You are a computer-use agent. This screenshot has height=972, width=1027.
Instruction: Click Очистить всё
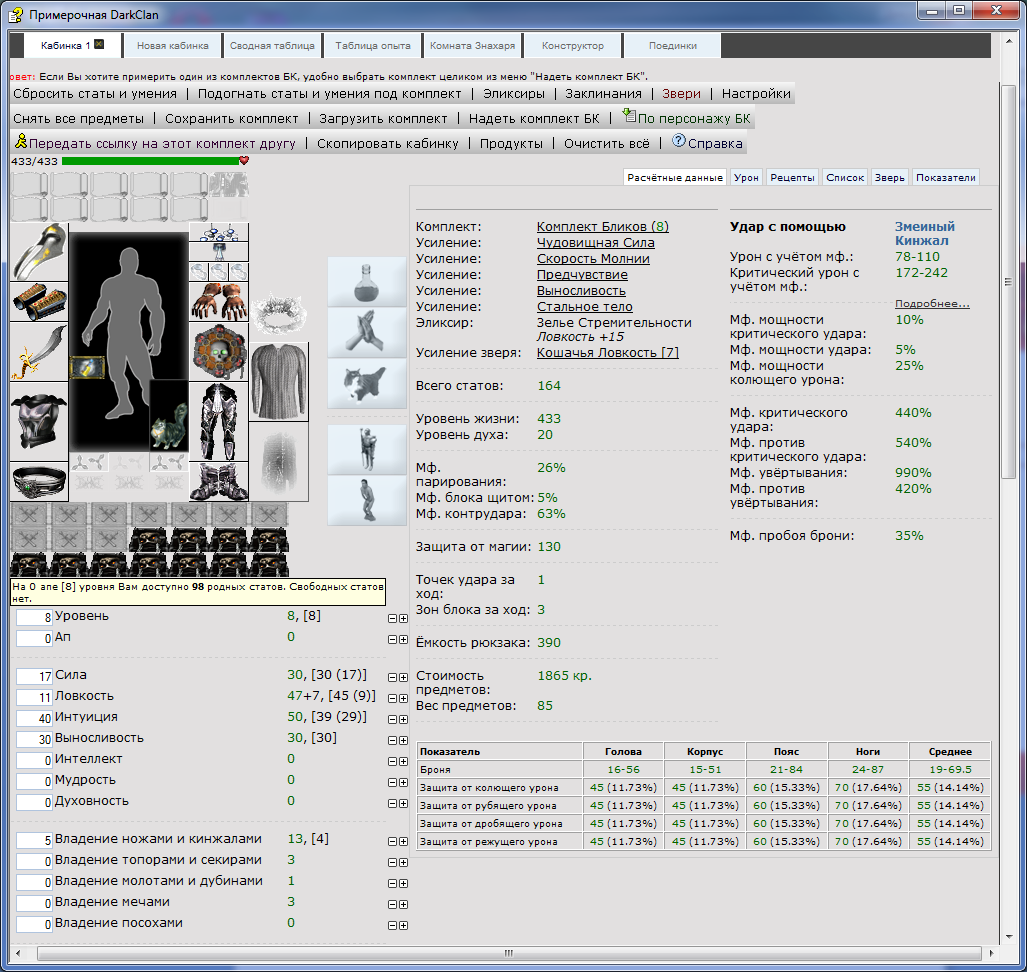click(607, 143)
